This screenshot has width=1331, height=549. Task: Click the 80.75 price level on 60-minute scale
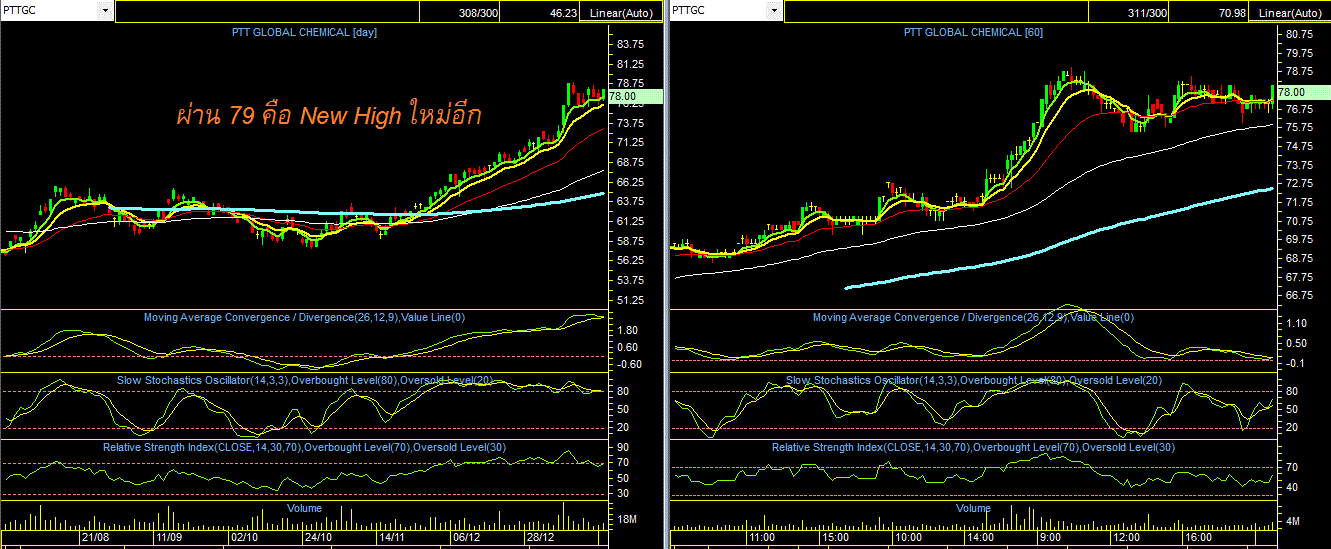1299,34
